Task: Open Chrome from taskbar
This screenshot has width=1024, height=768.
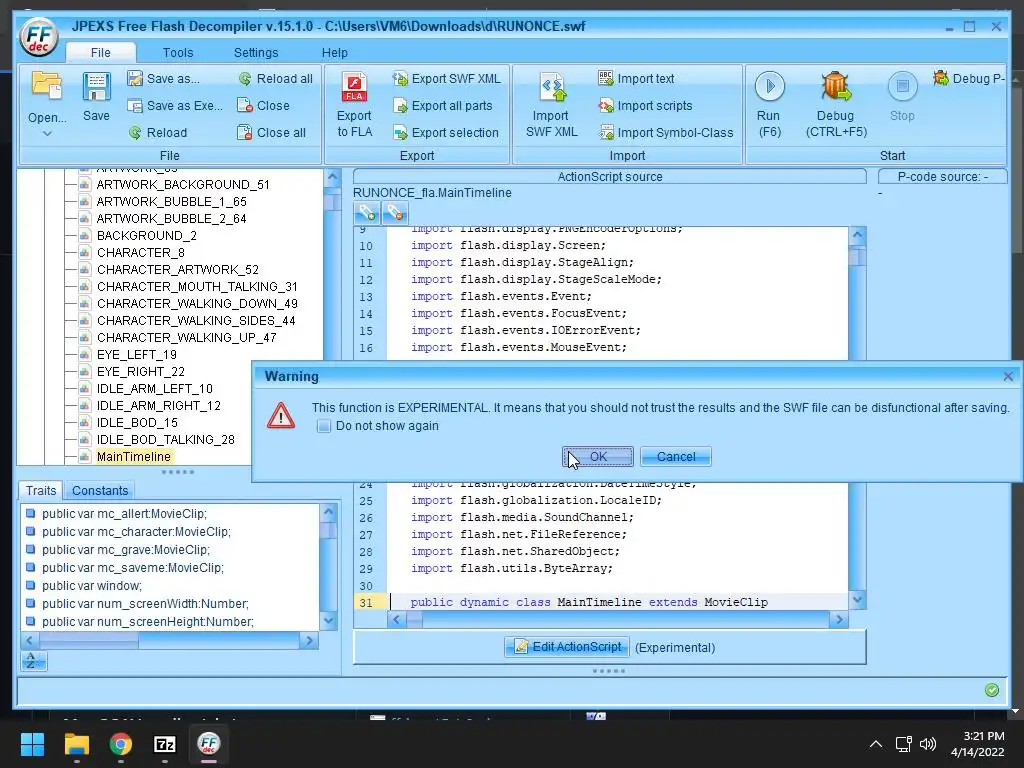Action: (x=121, y=744)
